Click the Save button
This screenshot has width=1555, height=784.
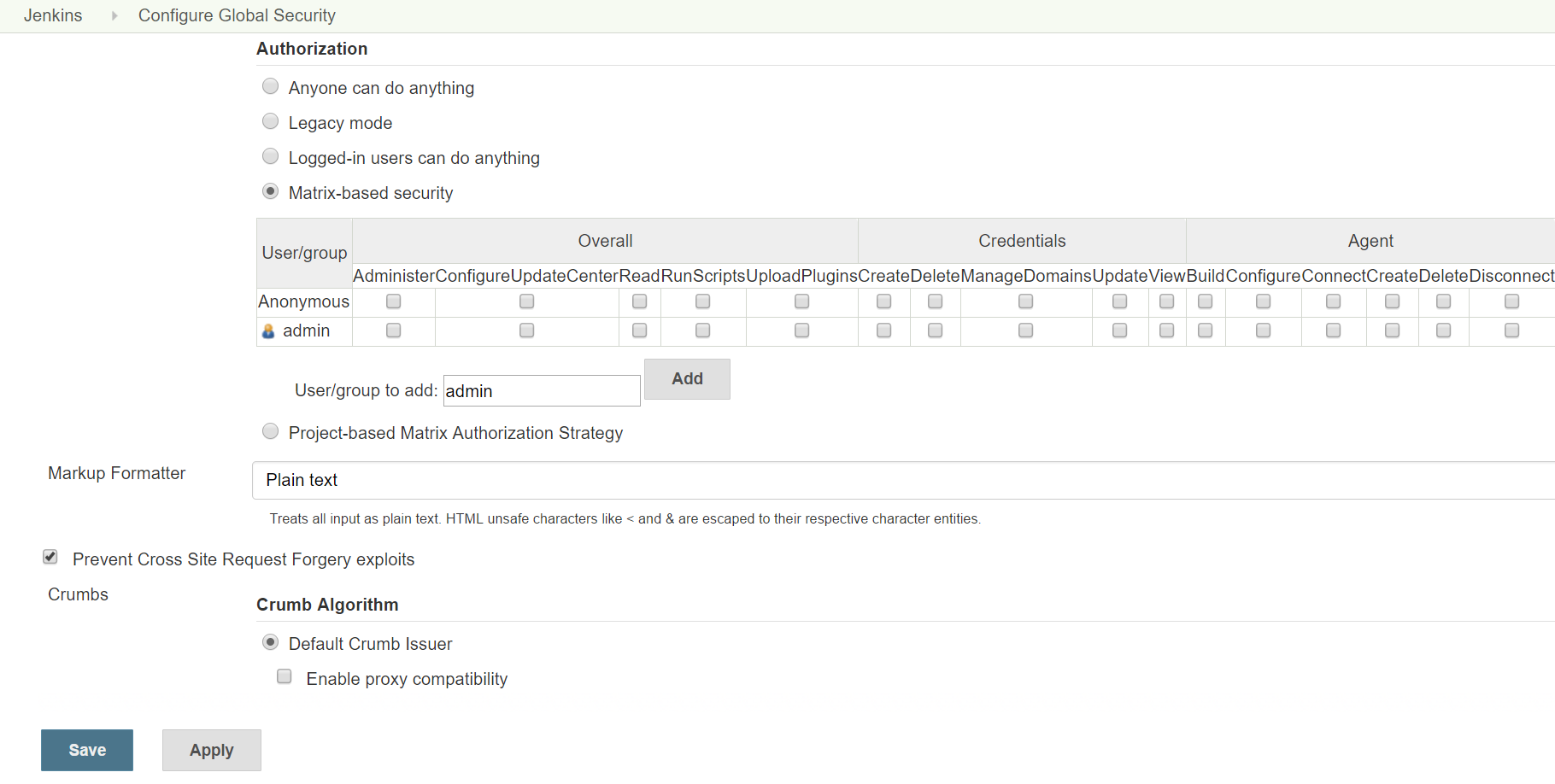[x=87, y=750]
